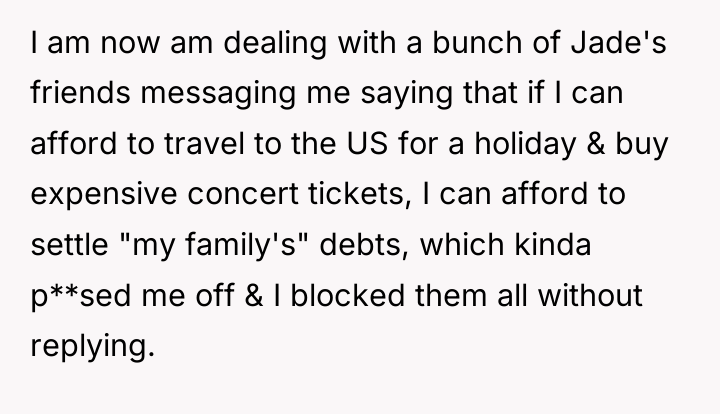This screenshot has height=414, width=720.
Task: Click the word "travel" in third line
Action: pos(204,143)
